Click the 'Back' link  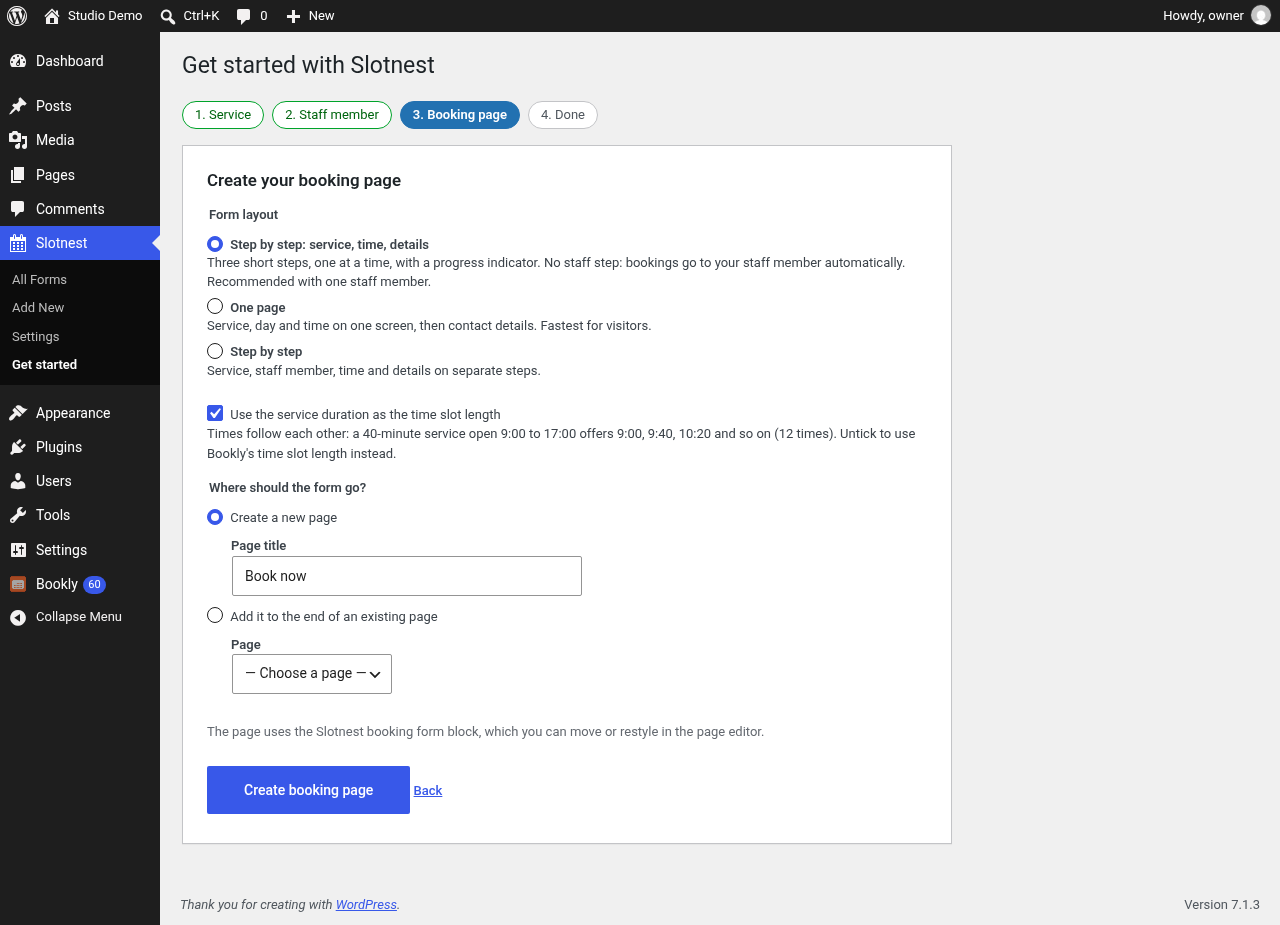[428, 791]
